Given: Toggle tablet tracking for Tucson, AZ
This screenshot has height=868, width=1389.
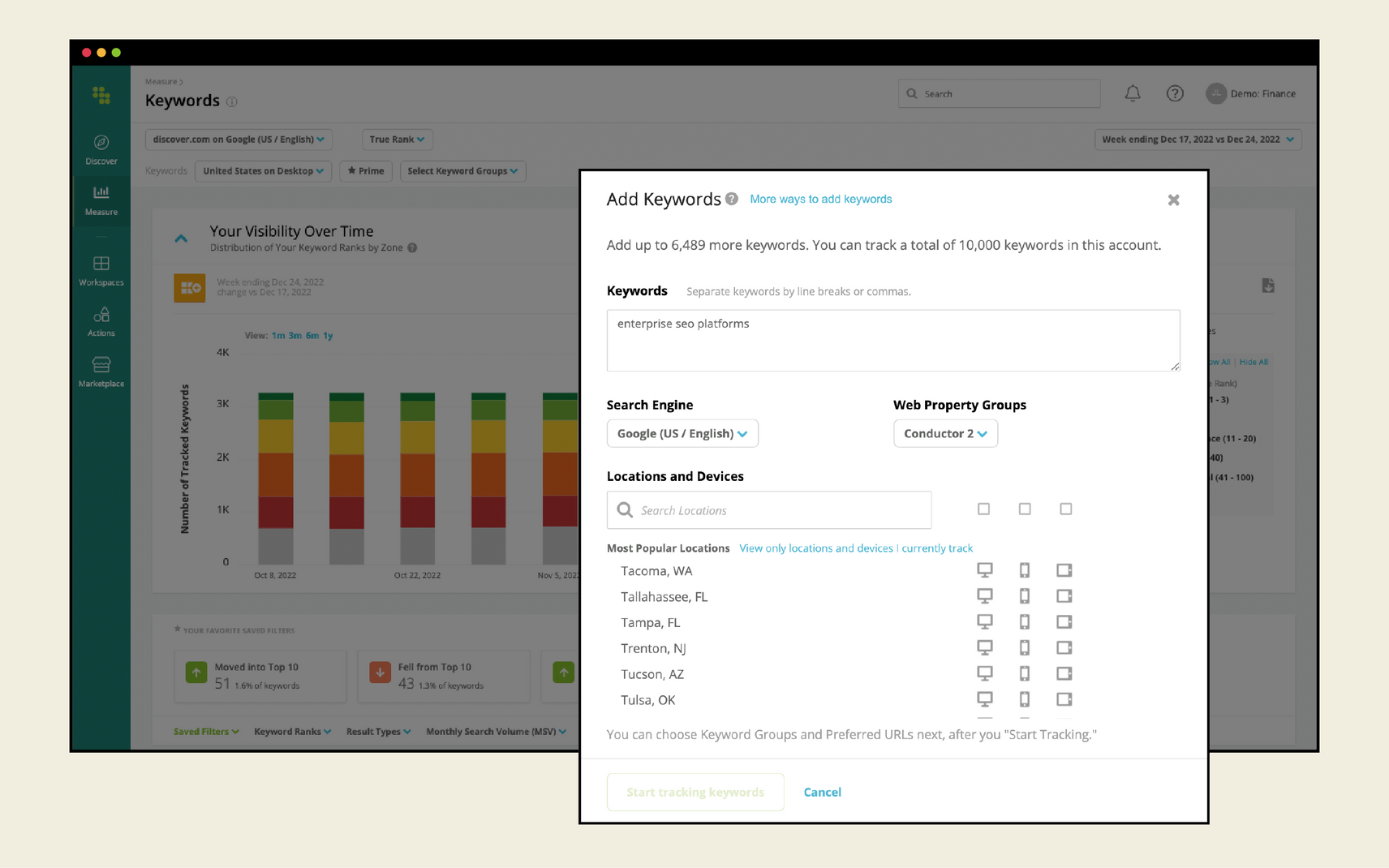Looking at the screenshot, I should click(x=1064, y=674).
